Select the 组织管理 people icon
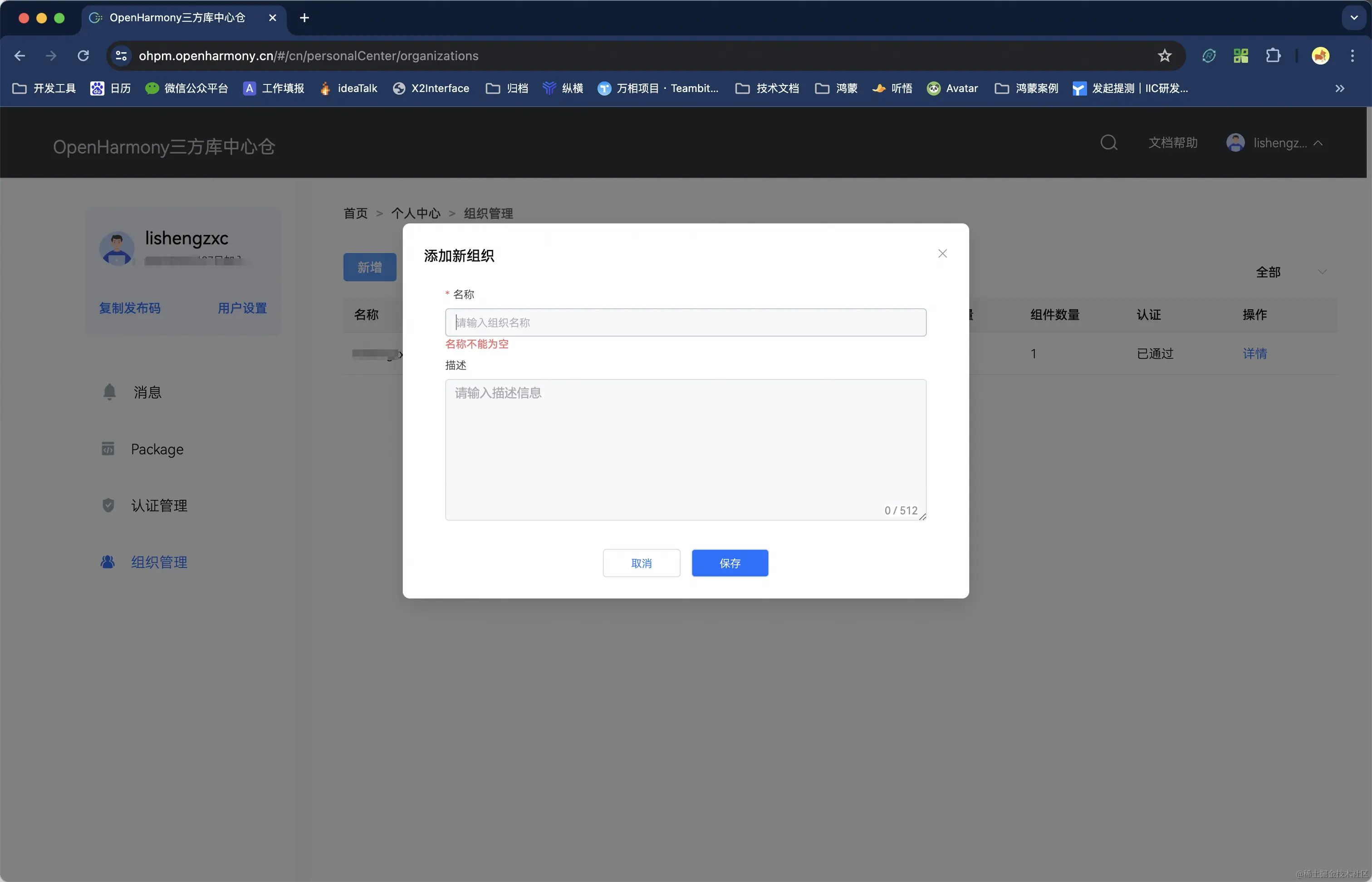This screenshot has width=1372, height=882. (108, 562)
